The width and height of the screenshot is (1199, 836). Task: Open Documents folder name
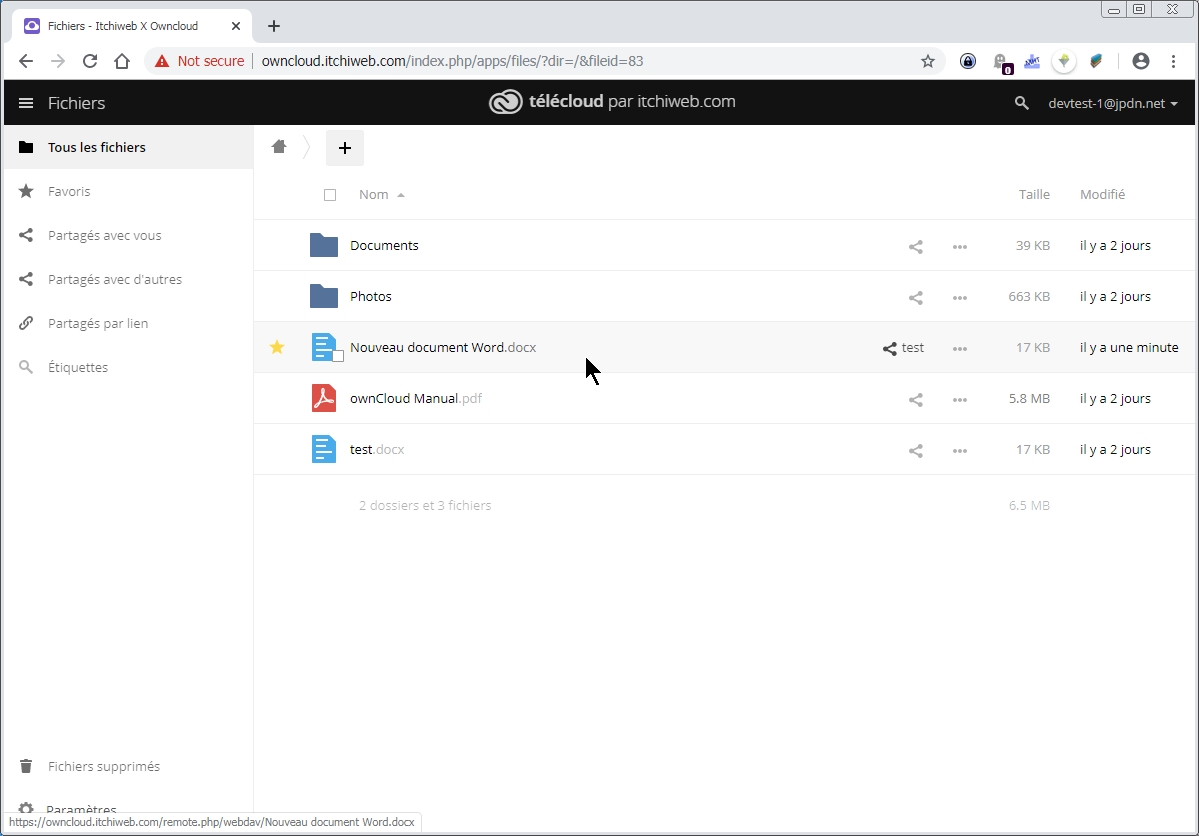coord(384,246)
